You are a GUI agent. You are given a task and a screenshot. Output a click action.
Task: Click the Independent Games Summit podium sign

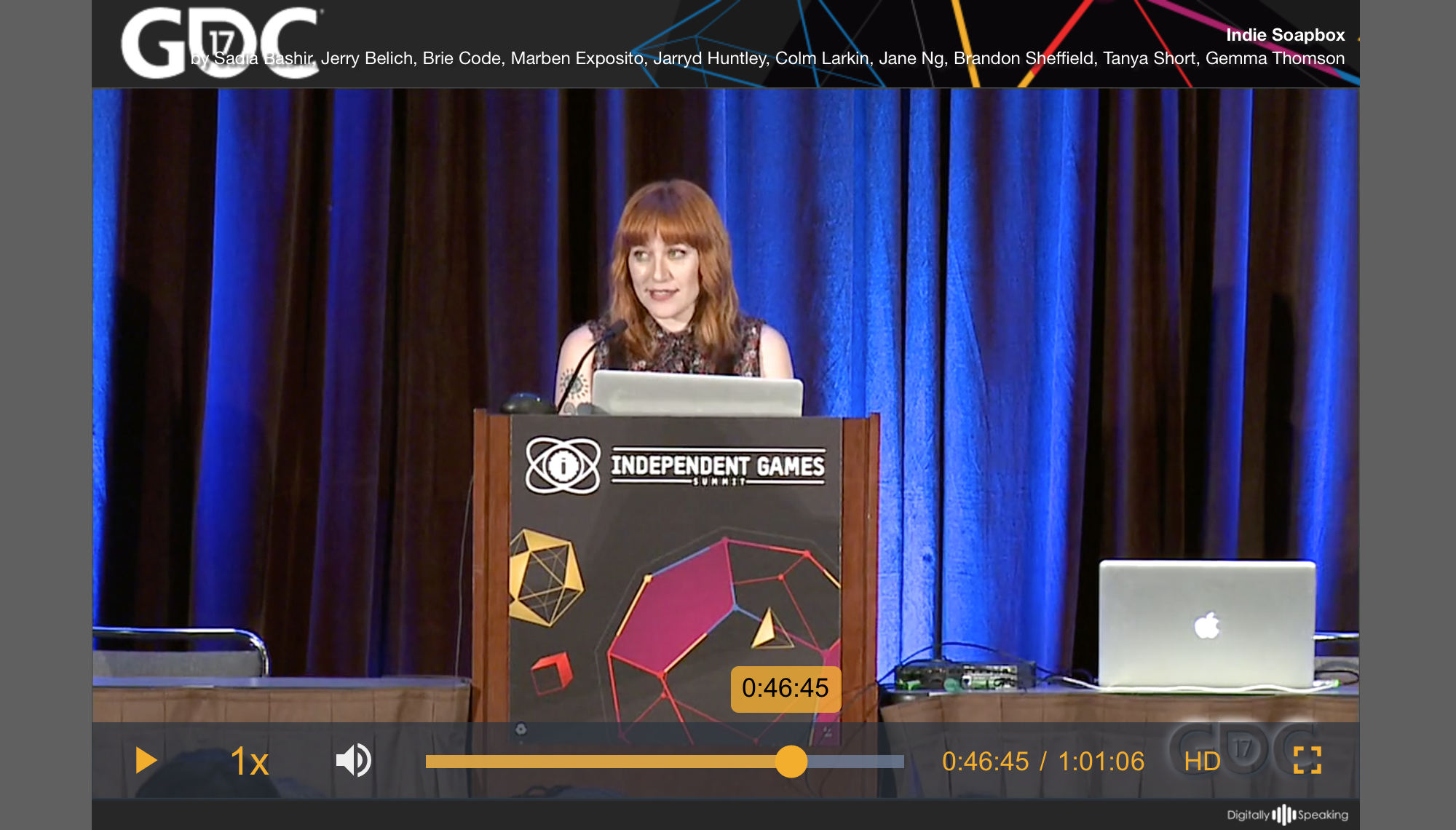[677, 466]
